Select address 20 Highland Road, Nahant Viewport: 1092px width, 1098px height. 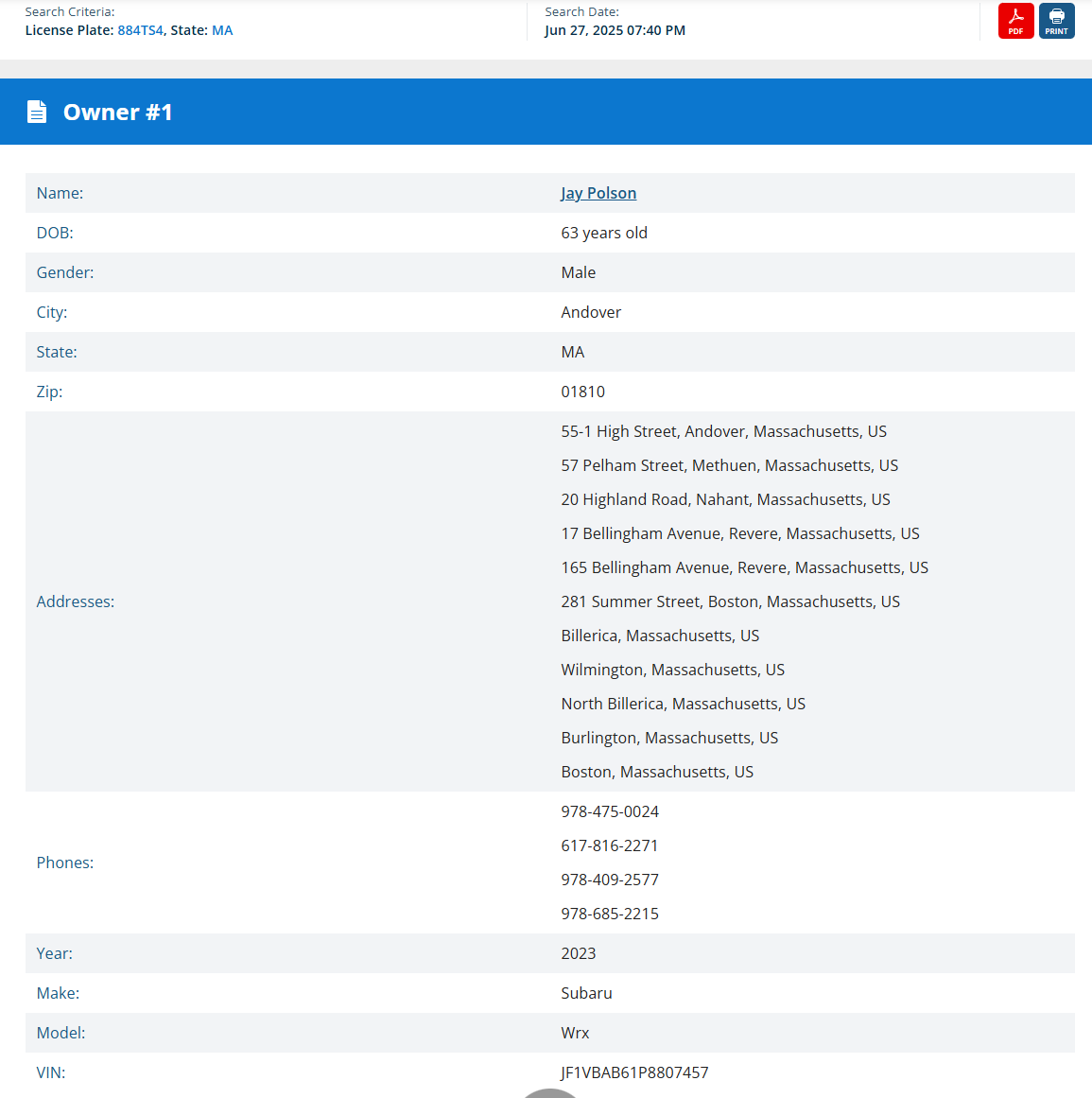(725, 500)
